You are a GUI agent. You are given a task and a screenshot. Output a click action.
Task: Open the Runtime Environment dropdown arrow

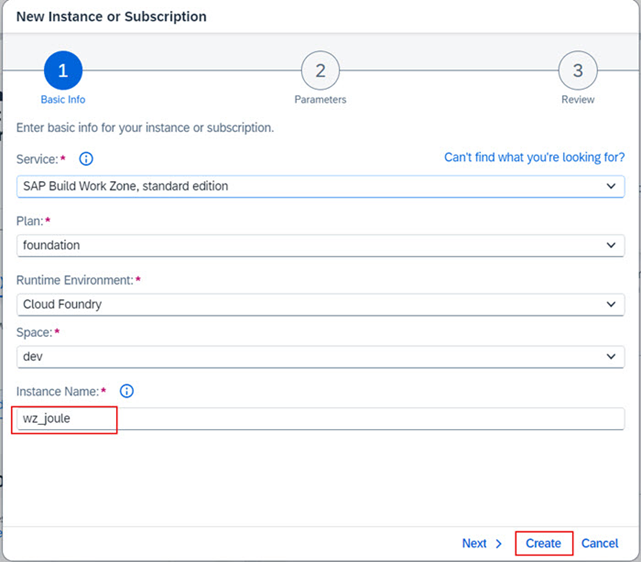click(x=611, y=304)
